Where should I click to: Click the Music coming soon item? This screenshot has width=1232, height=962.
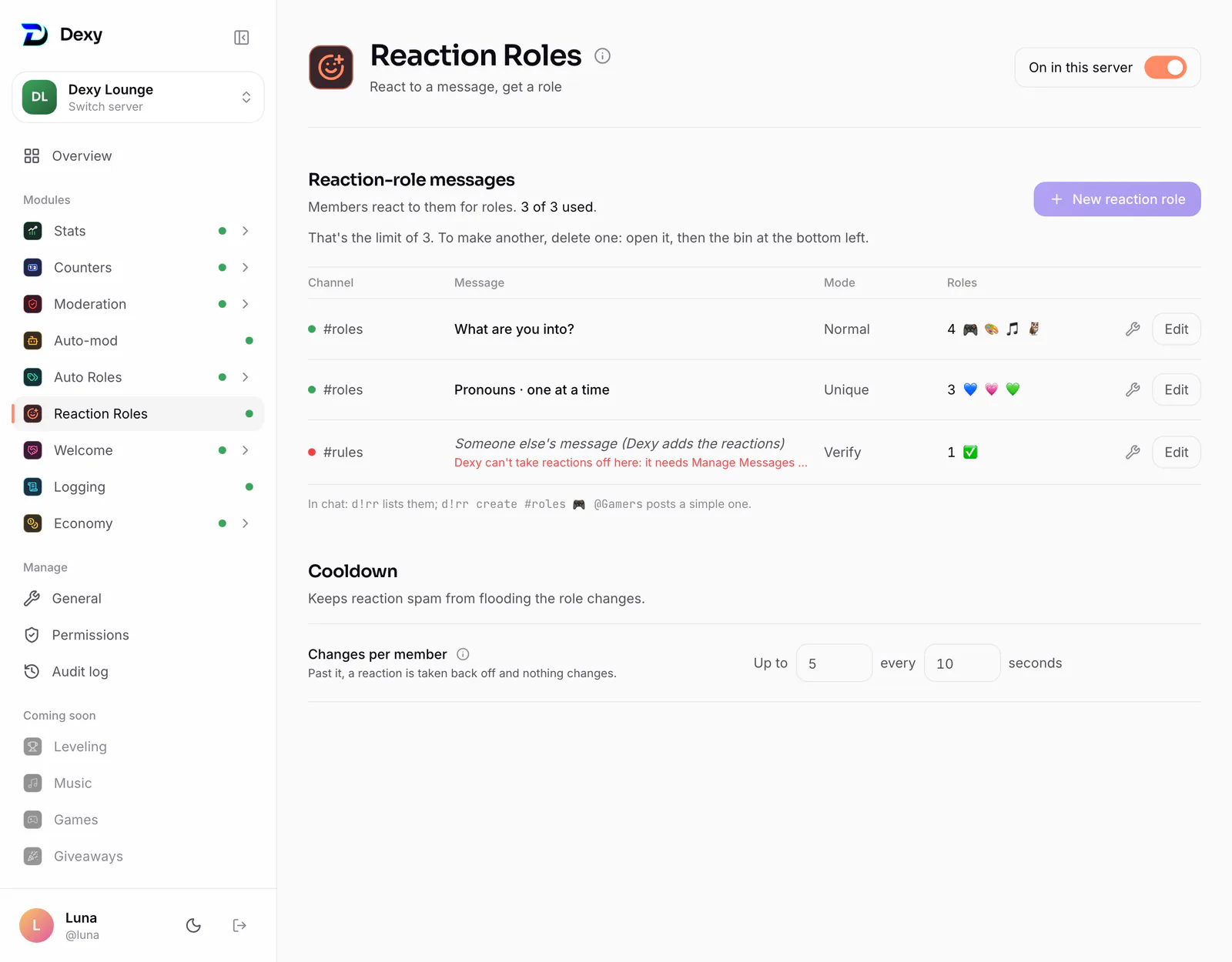pyautogui.click(x=138, y=783)
